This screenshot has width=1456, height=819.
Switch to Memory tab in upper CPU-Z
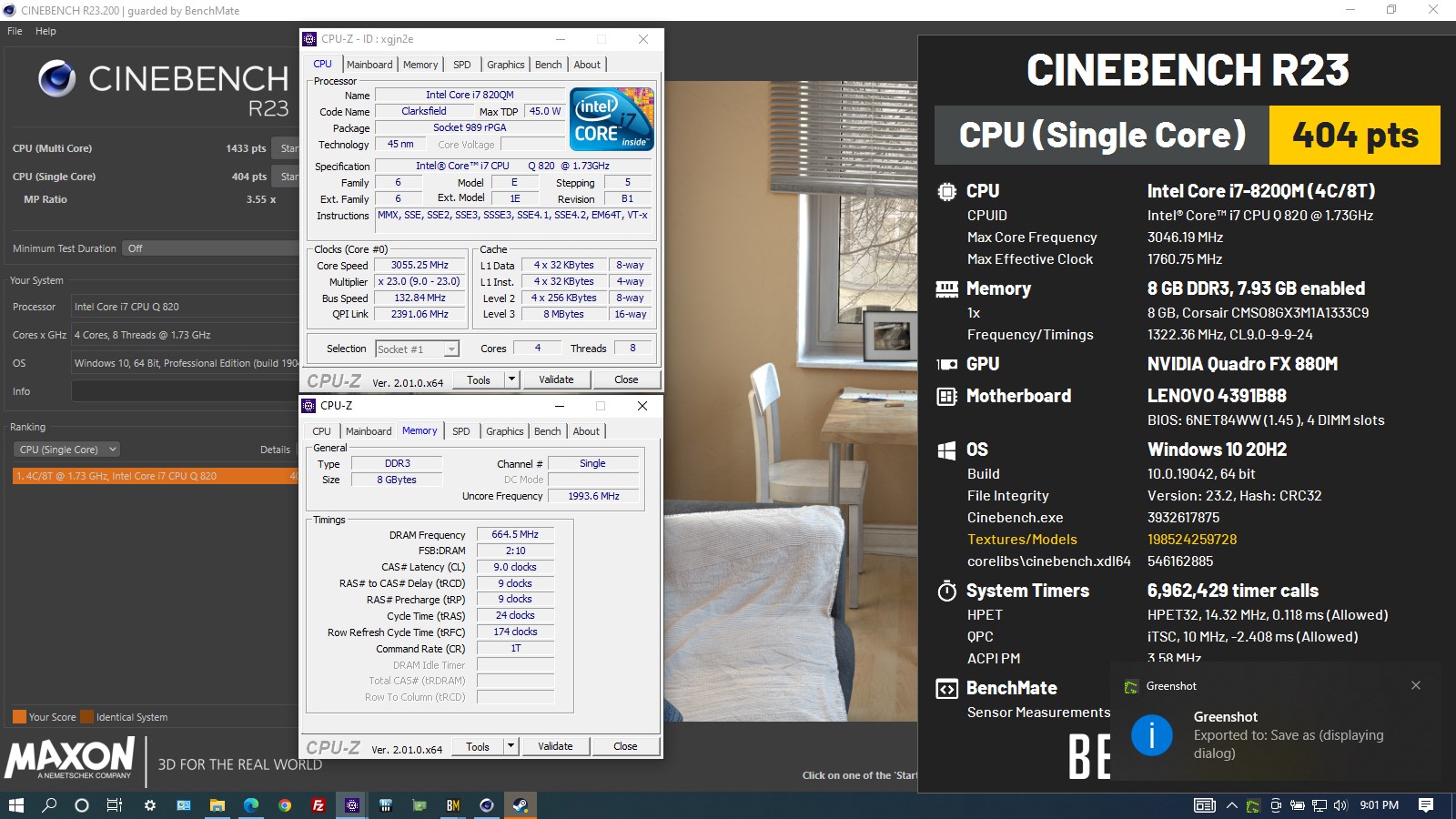click(420, 65)
